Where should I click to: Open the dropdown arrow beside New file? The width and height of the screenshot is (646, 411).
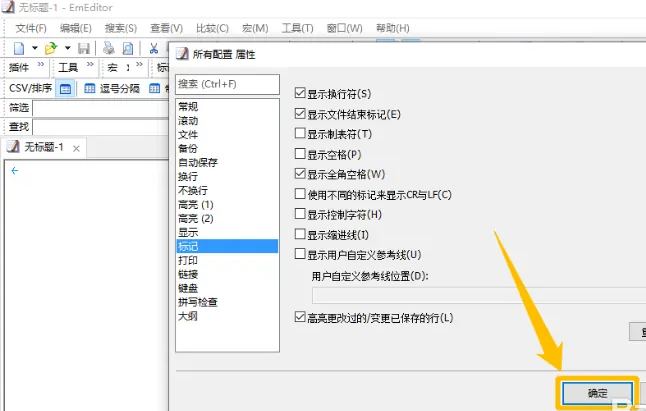[x=35, y=48]
